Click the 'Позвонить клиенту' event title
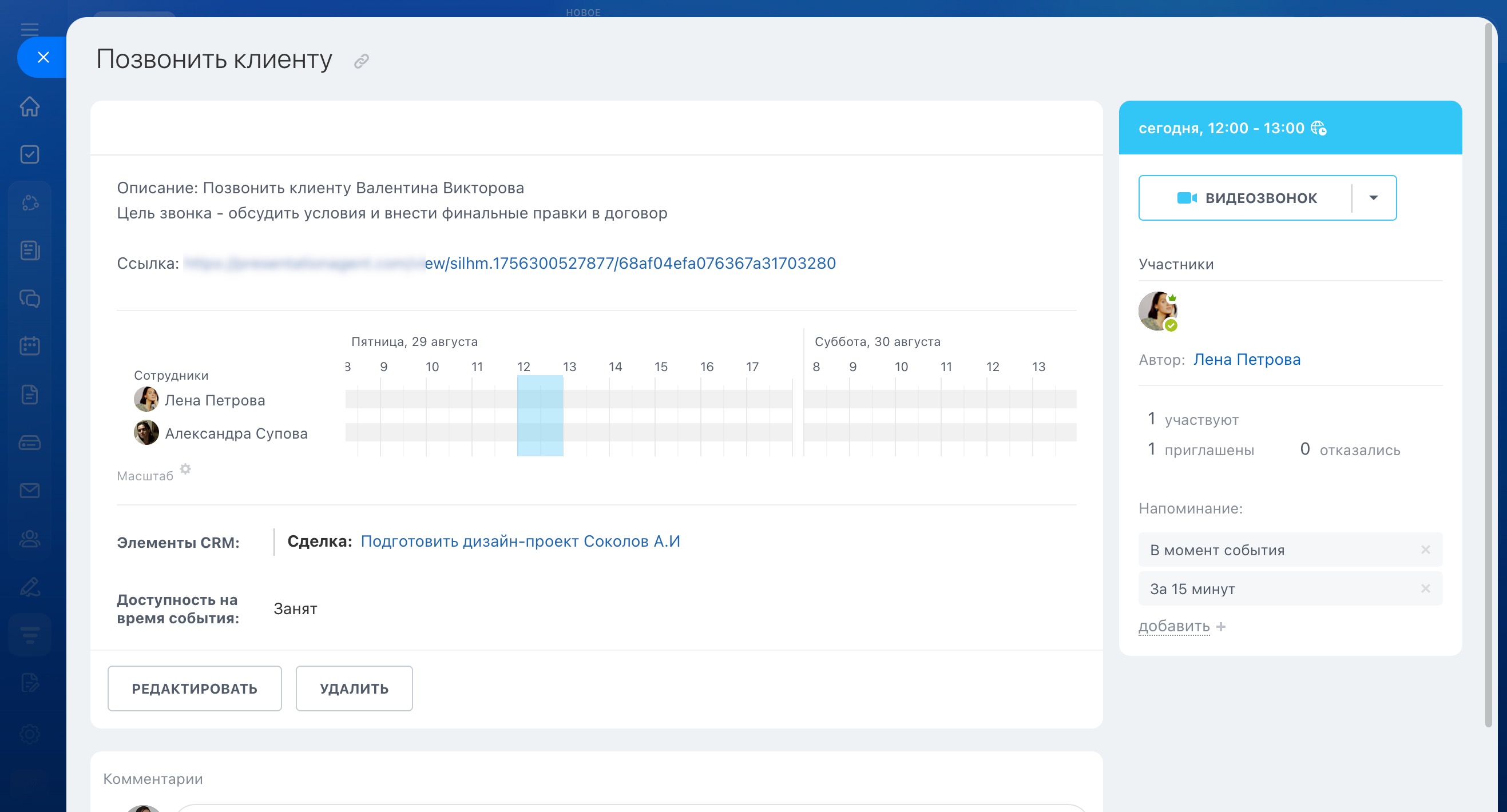Image resolution: width=1507 pixels, height=812 pixels. (x=214, y=59)
